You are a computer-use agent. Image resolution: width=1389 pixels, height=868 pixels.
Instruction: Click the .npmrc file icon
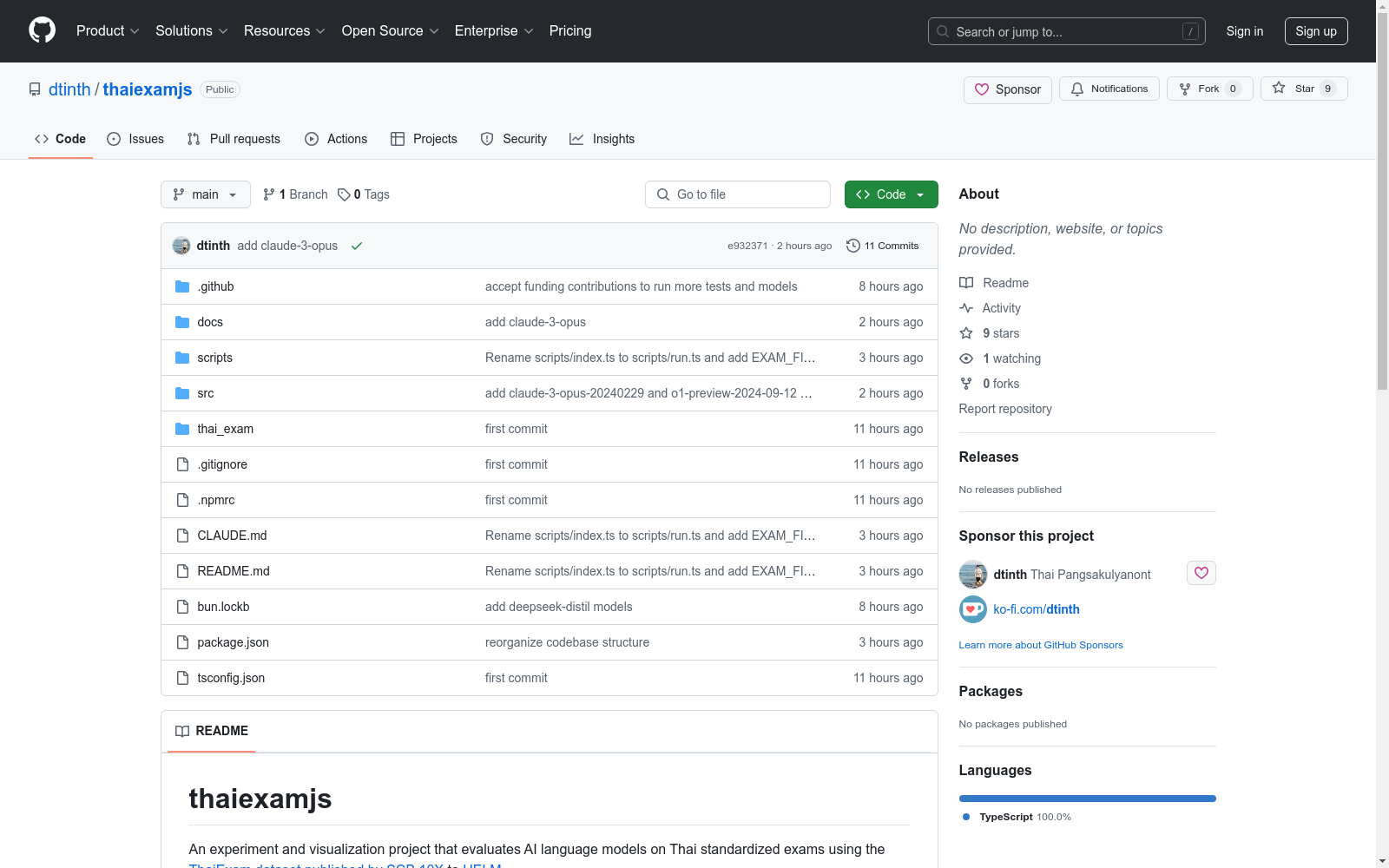point(182,500)
